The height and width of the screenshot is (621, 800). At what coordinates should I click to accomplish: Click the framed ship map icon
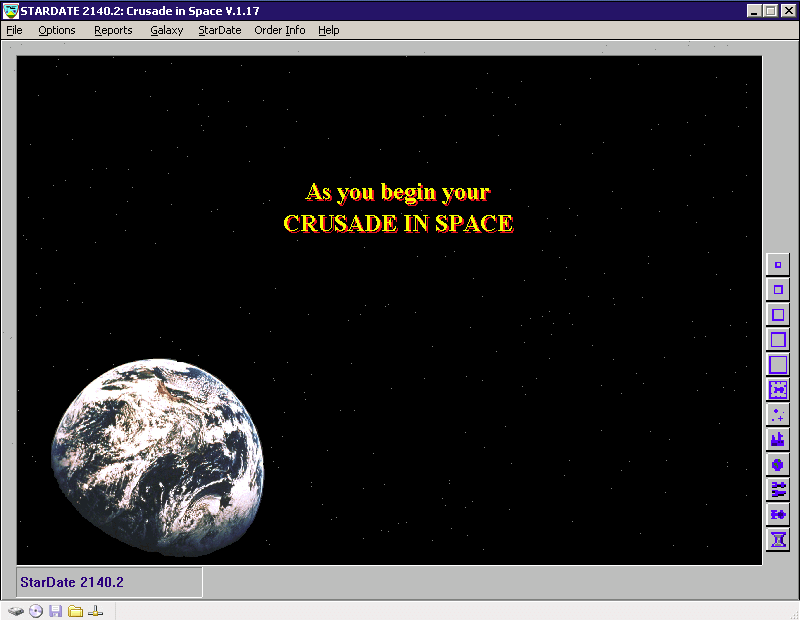pyautogui.click(x=778, y=390)
